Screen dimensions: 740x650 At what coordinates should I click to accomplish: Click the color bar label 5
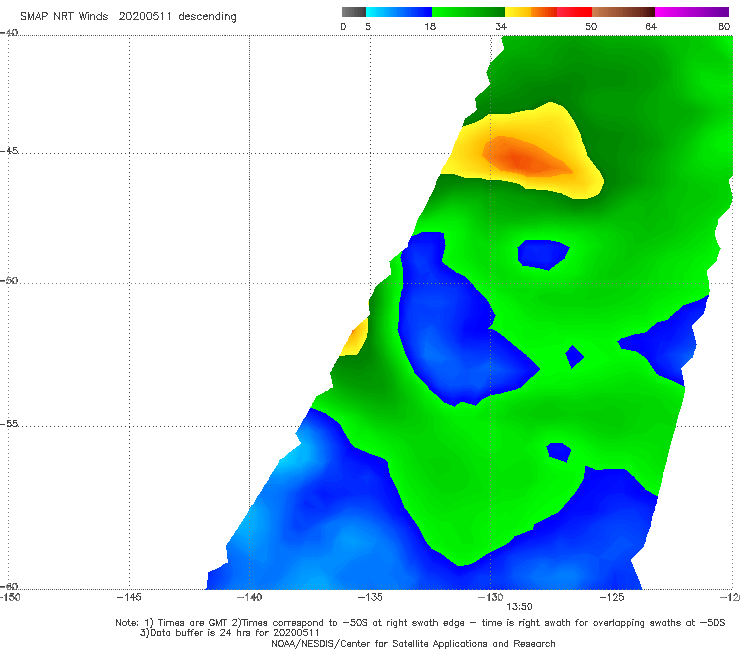[368, 27]
